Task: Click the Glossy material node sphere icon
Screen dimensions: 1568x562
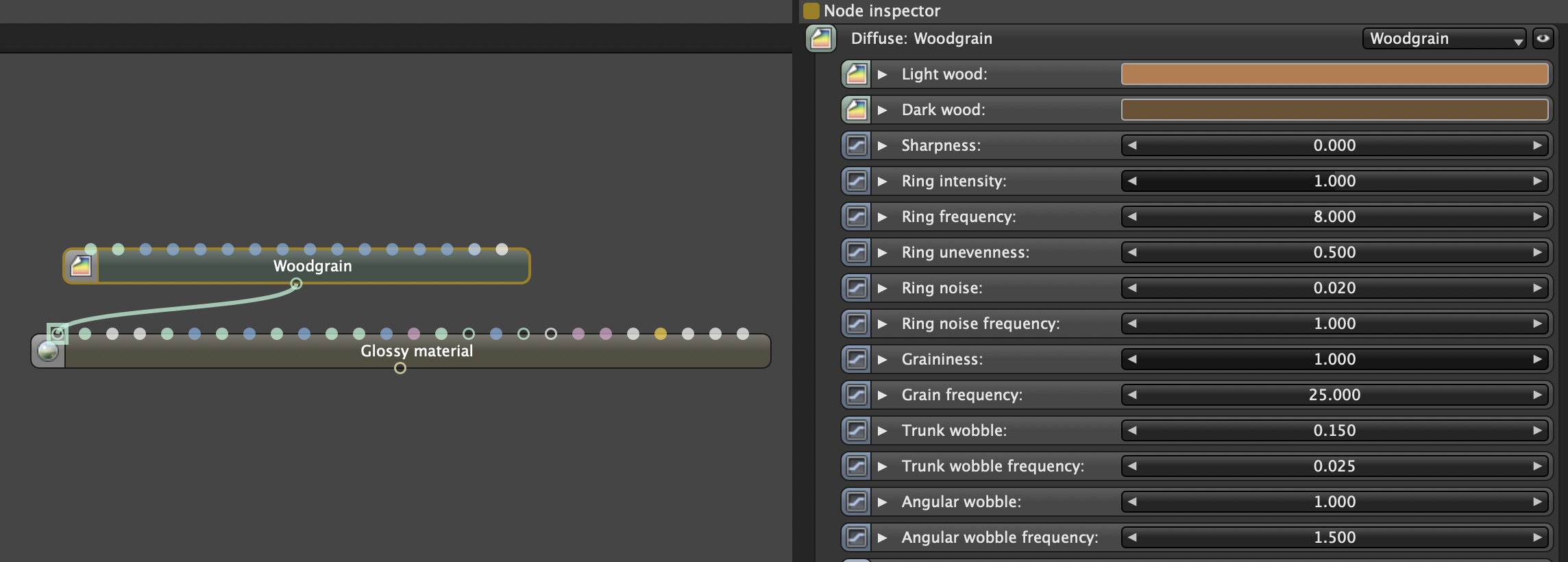Action: tap(48, 352)
